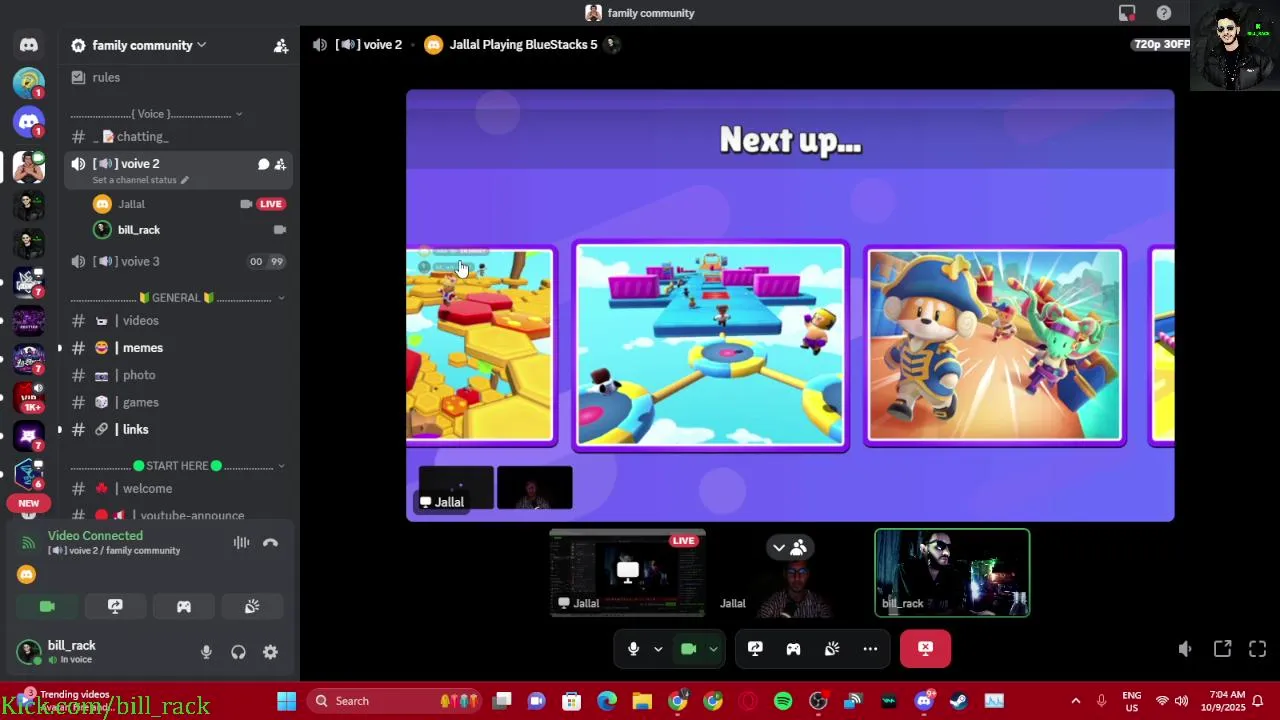This screenshot has width=1280, height=720.
Task: Start an activity from the left panel
Action: (184, 606)
